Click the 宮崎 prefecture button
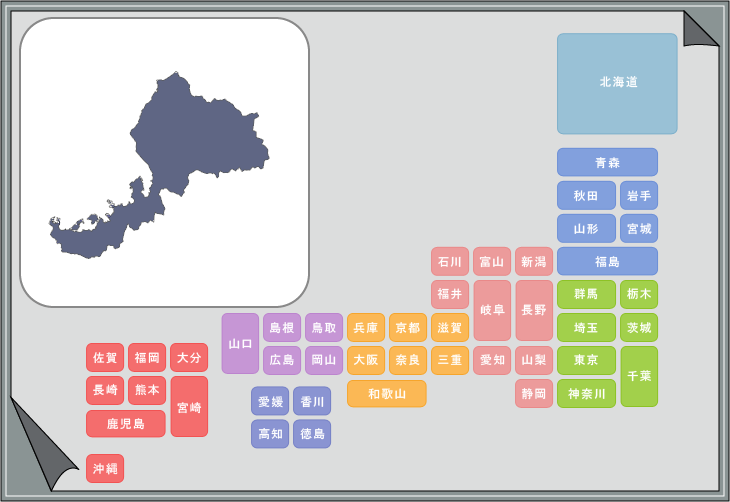730x502 pixels. pyautogui.click(x=189, y=407)
